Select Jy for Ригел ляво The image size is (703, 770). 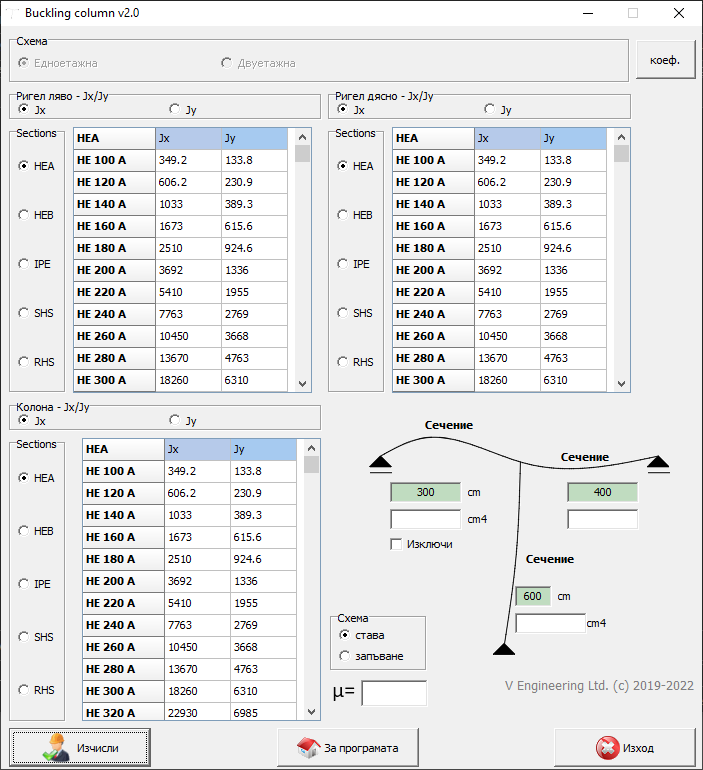(175, 109)
